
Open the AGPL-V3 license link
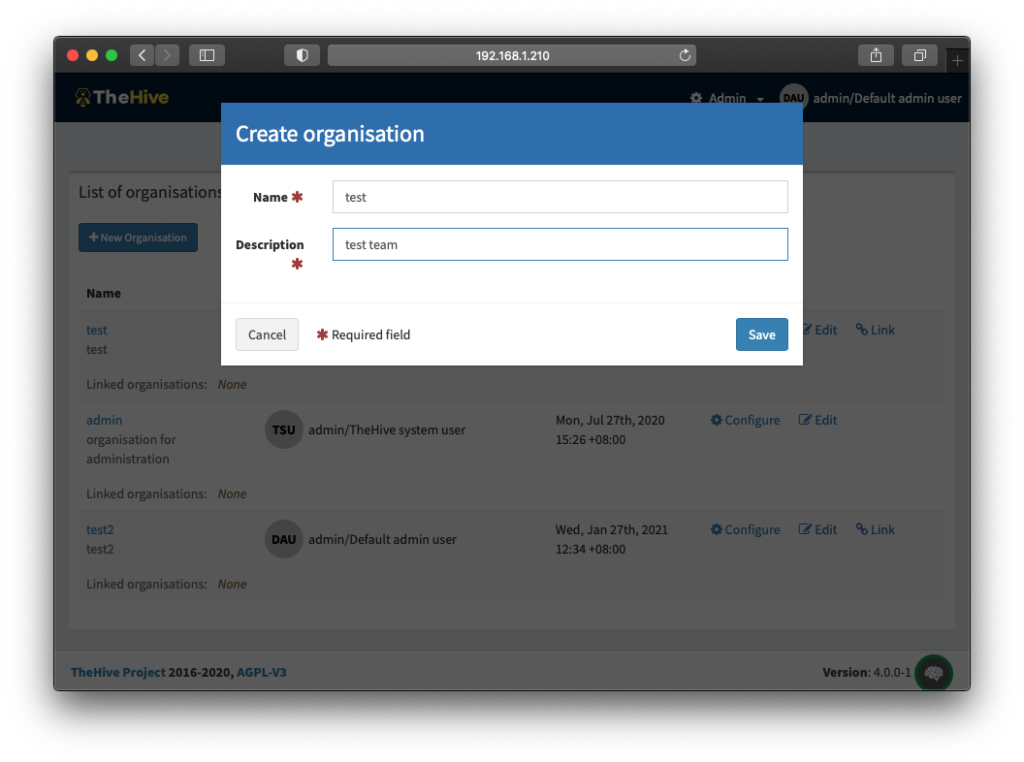coord(261,672)
